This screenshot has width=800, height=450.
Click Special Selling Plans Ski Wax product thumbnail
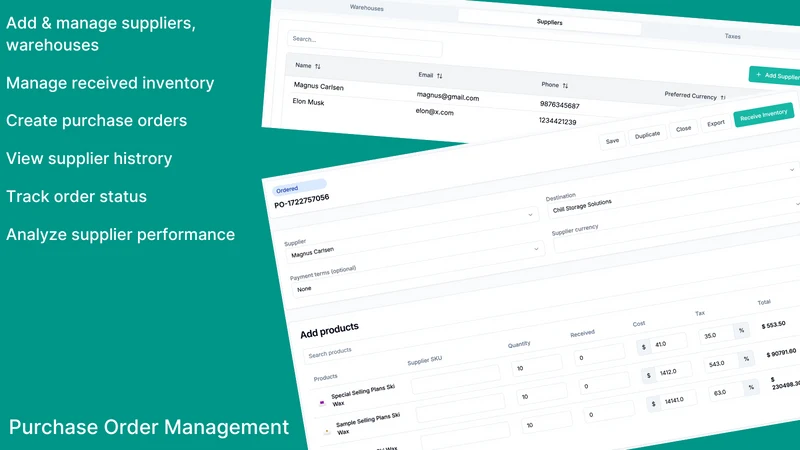tap(322, 403)
